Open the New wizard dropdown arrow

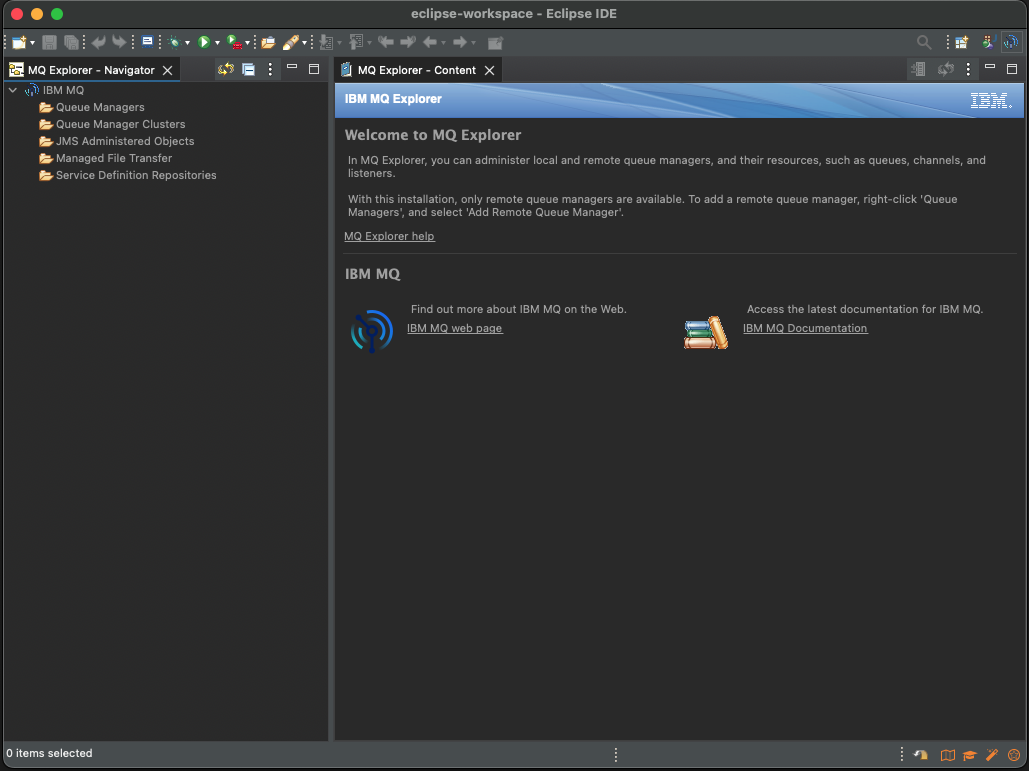pyautogui.click(x=32, y=43)
